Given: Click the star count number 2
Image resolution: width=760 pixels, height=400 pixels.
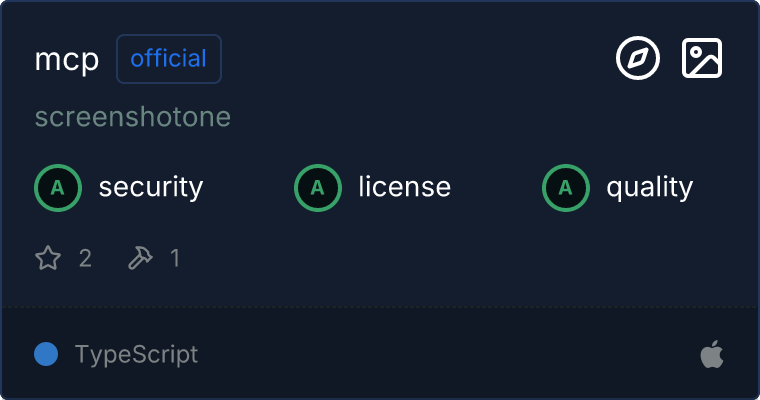Looking at the screenshot, I should [85, 259].
